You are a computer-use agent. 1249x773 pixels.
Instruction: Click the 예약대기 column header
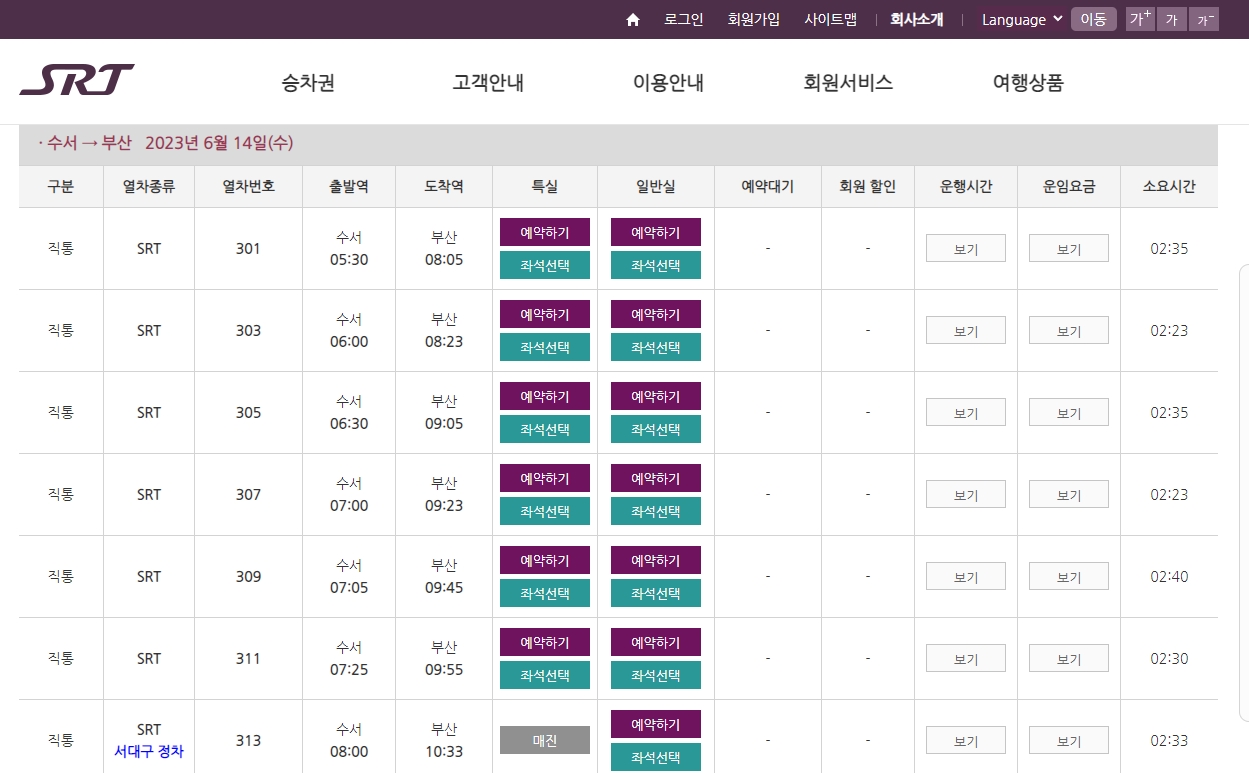click(x=767, y=187)
